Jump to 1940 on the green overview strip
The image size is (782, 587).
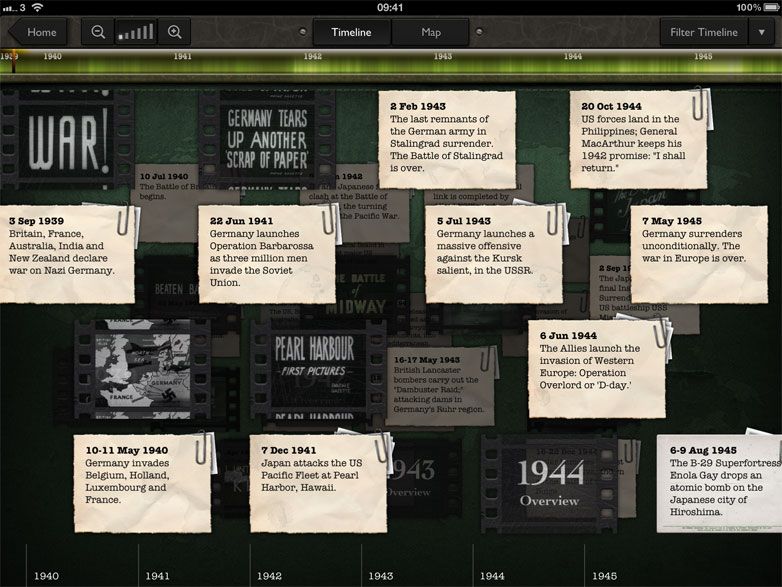52,56
